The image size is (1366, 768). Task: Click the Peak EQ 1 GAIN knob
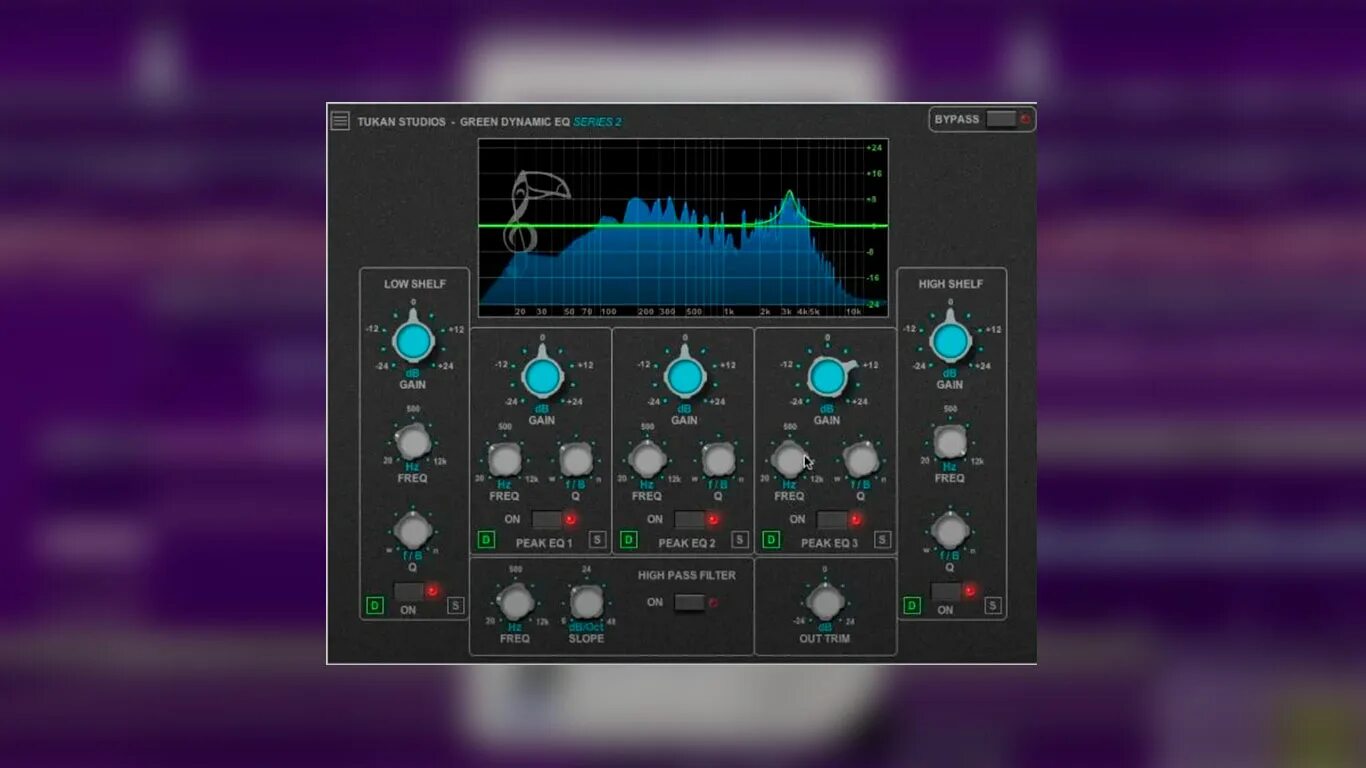[x=542, y=377]
